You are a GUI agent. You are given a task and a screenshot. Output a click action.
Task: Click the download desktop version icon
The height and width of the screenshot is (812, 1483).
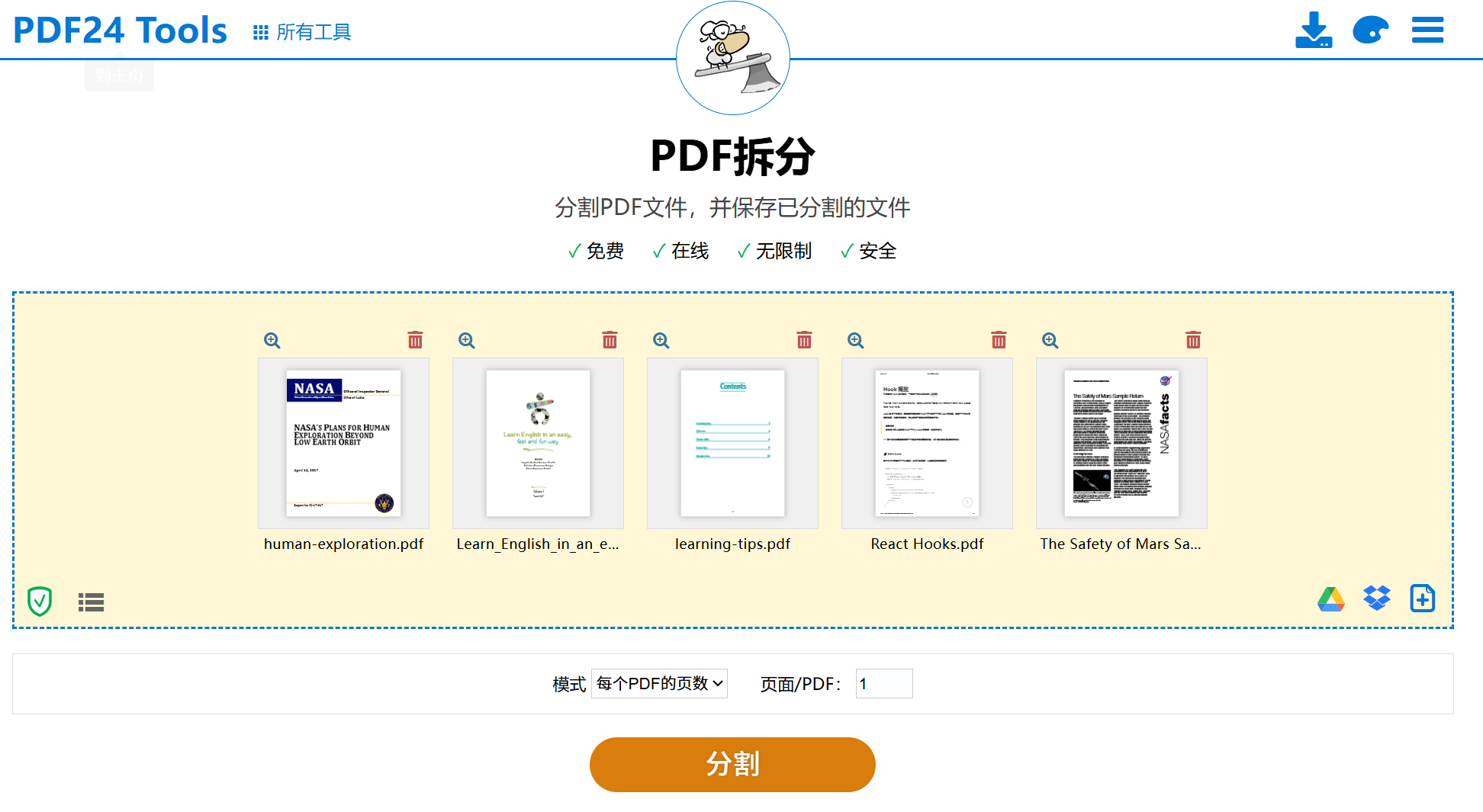(1314, 30)
